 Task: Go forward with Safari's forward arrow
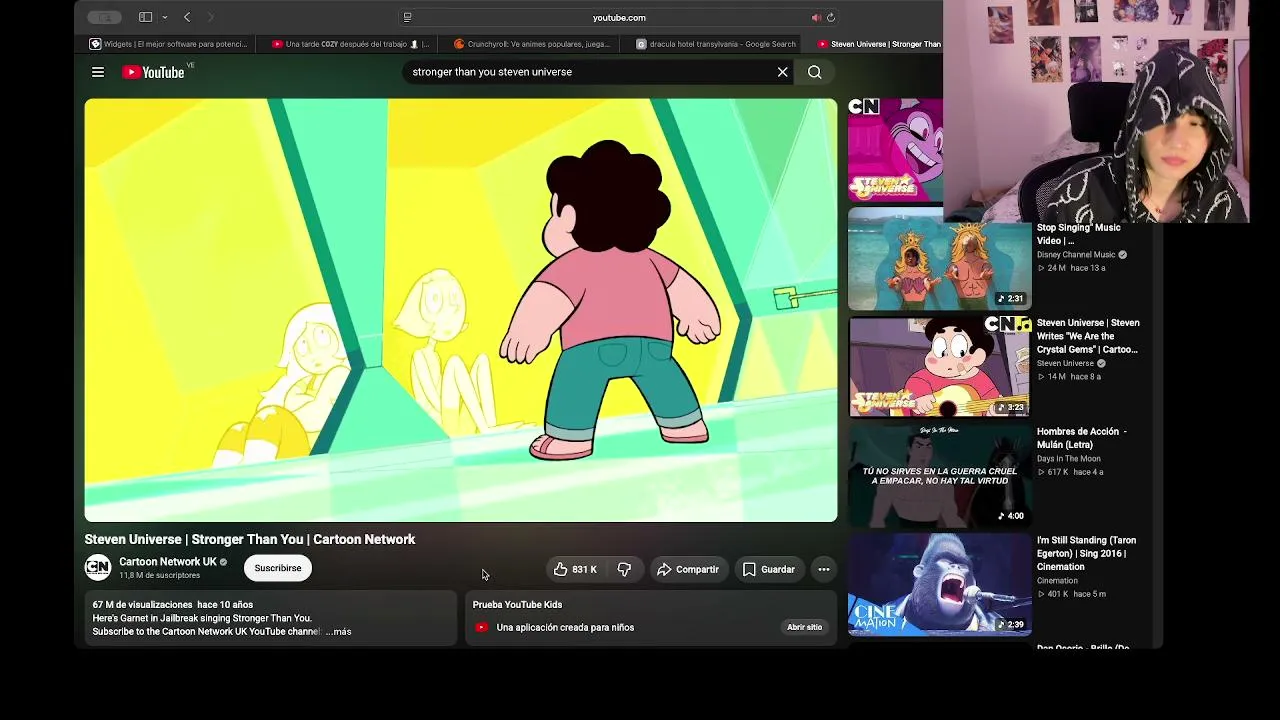tap(210, 17)
